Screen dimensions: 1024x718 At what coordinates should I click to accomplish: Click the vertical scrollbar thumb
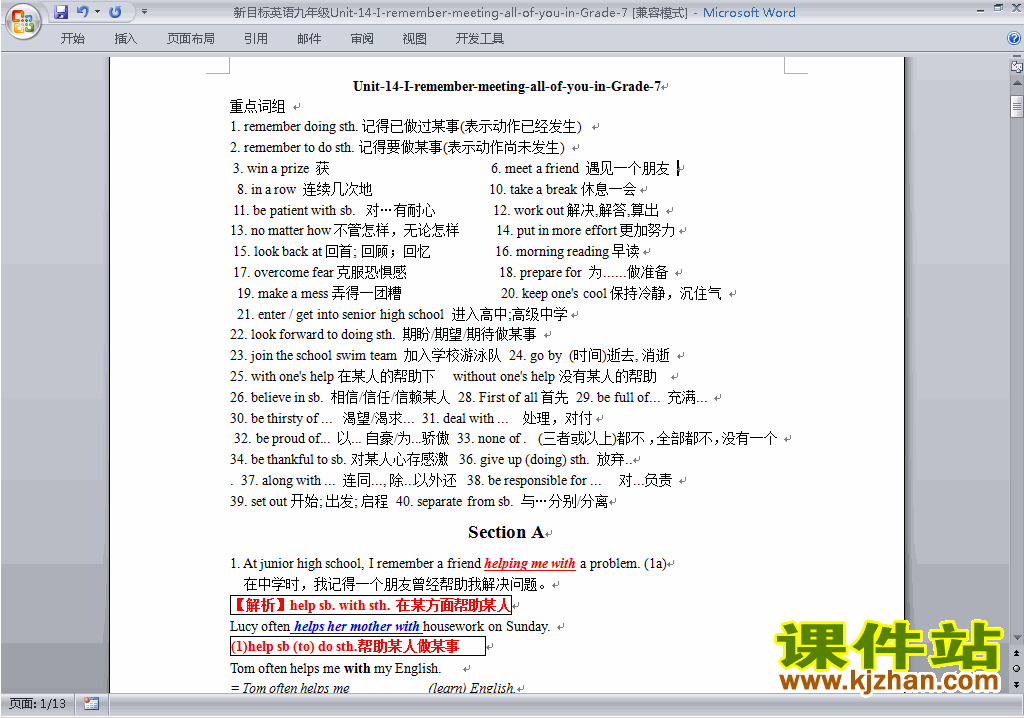pos(1017,106)
